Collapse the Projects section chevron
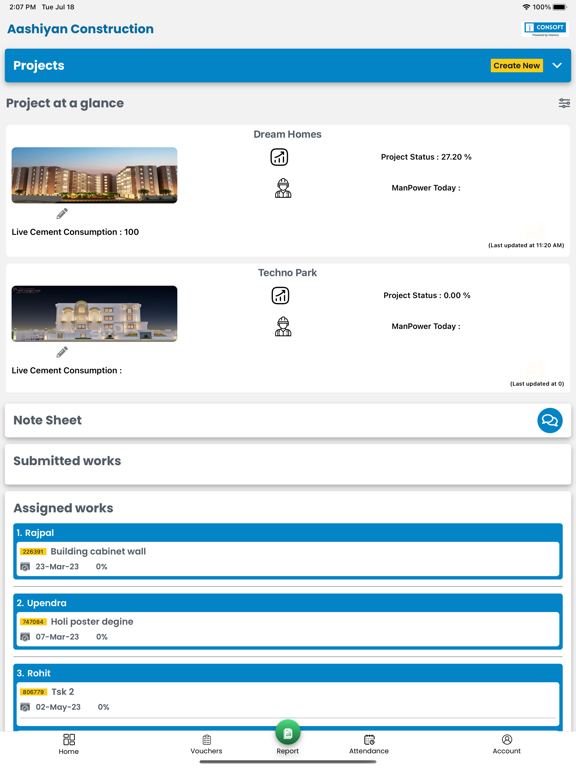 557,66
